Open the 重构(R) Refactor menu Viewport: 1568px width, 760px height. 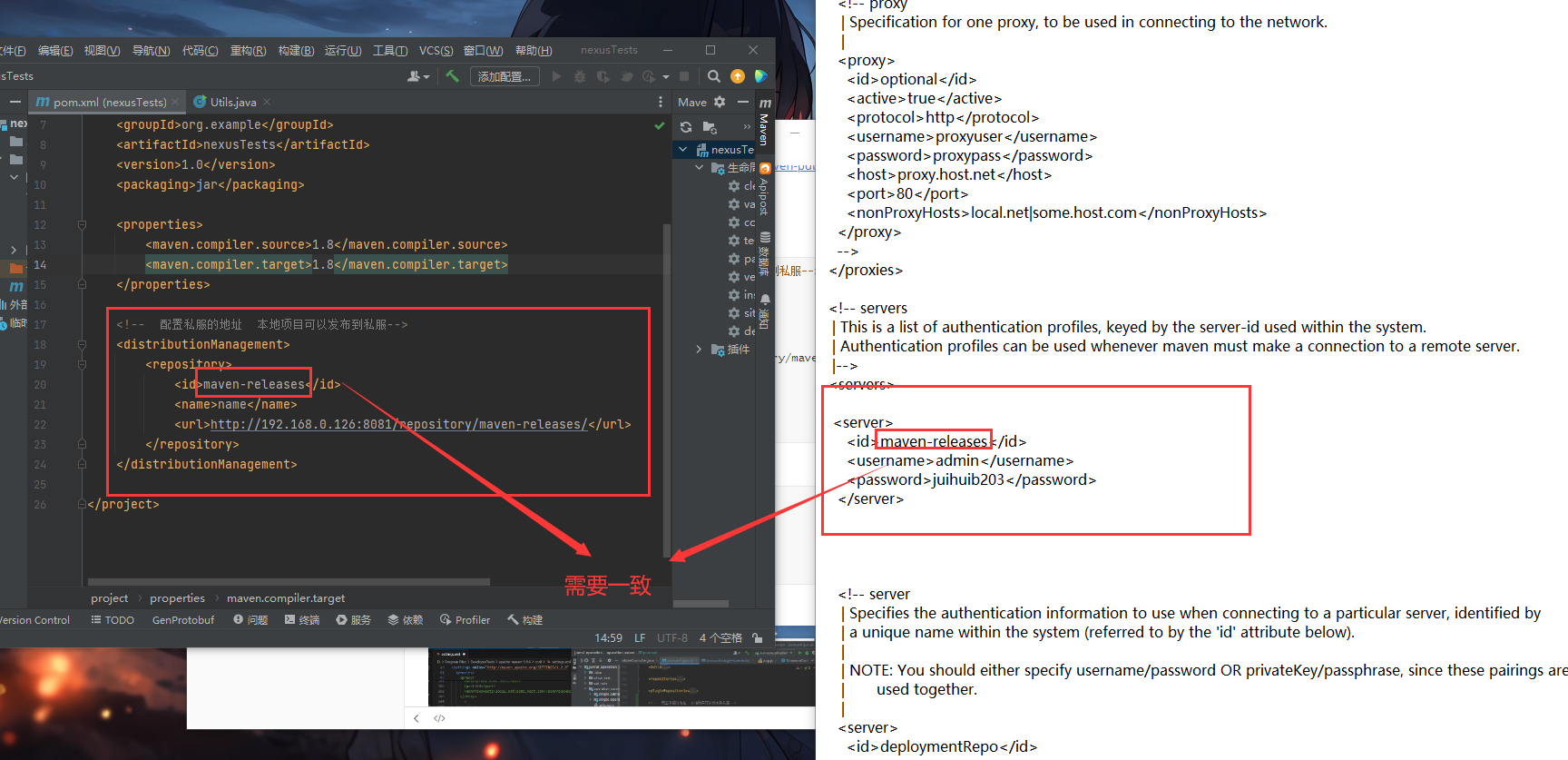point(248,50)
